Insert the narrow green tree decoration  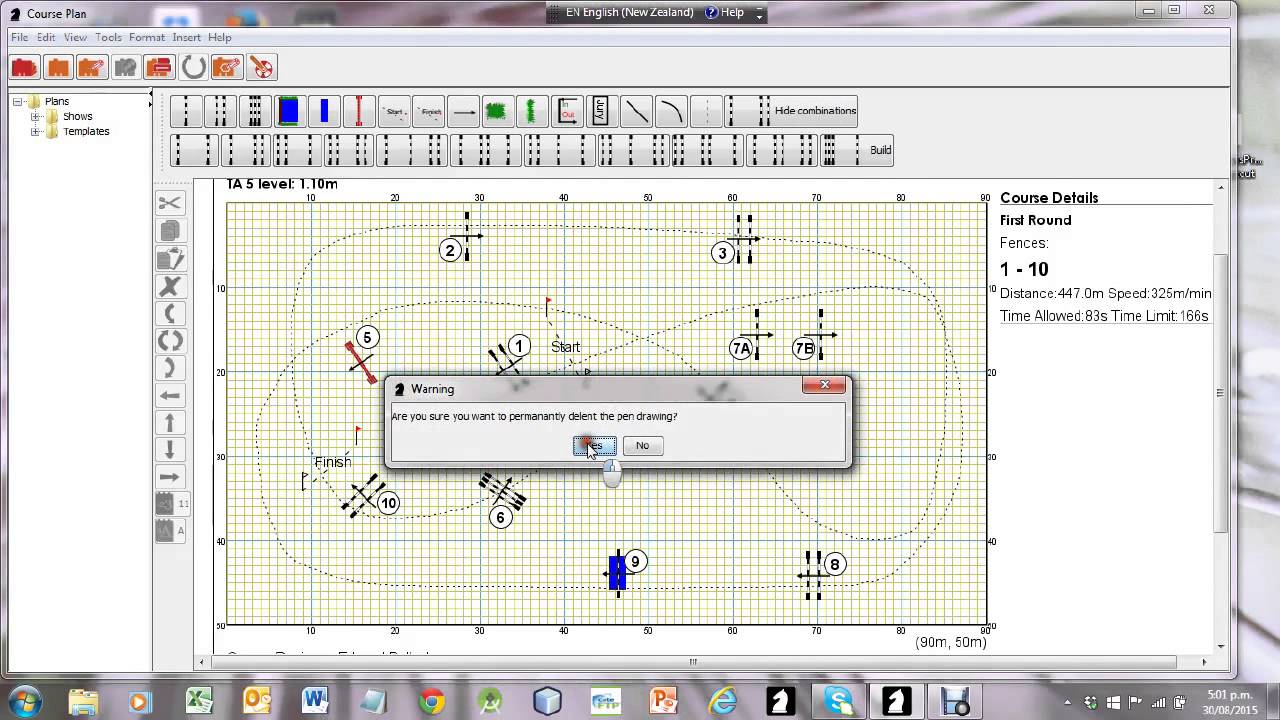point(532,111)
